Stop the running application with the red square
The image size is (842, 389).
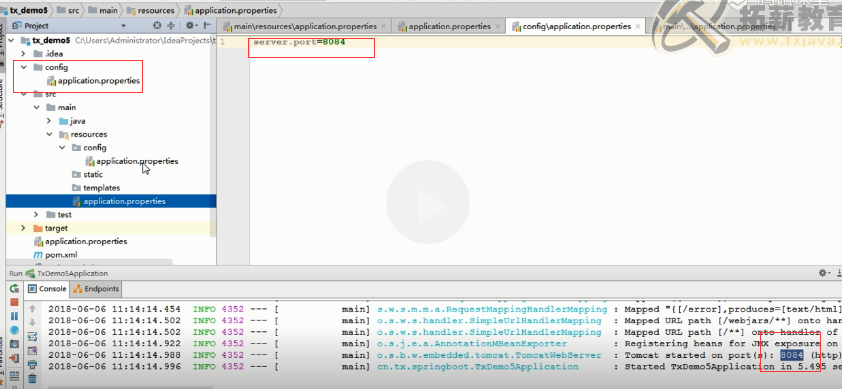click(x=14, y=302)
